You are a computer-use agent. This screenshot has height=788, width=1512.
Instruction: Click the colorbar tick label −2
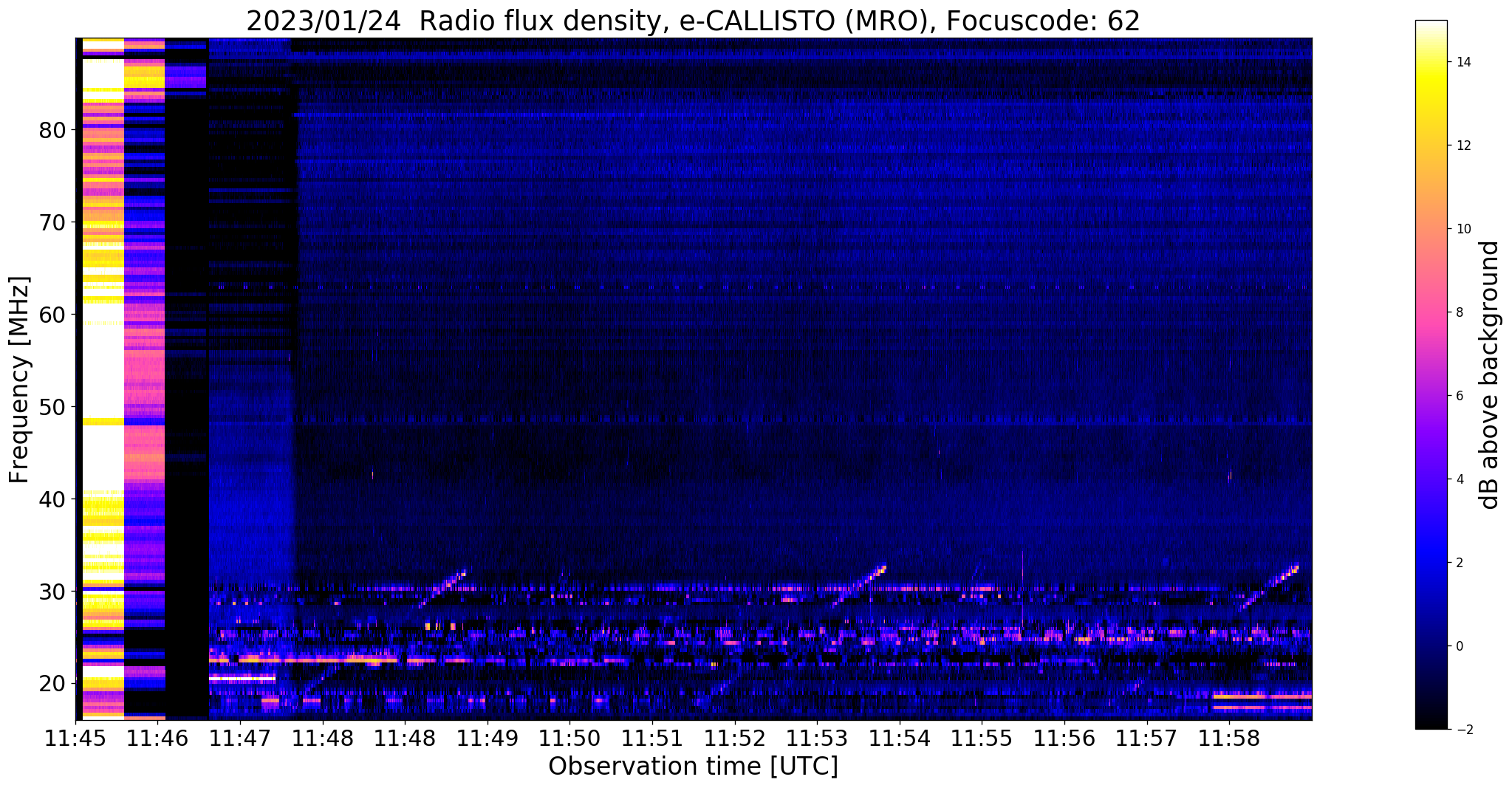click(1463, 730)
